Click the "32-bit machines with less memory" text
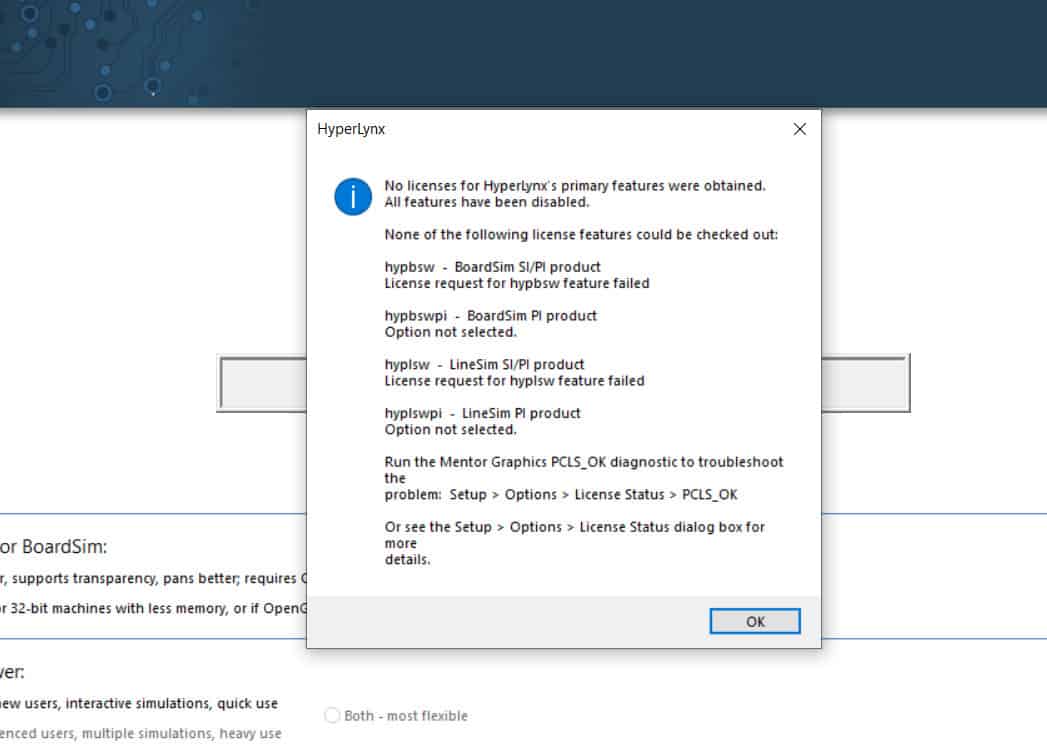Viewport: 1047px width, 748px height. pos(120,608)
